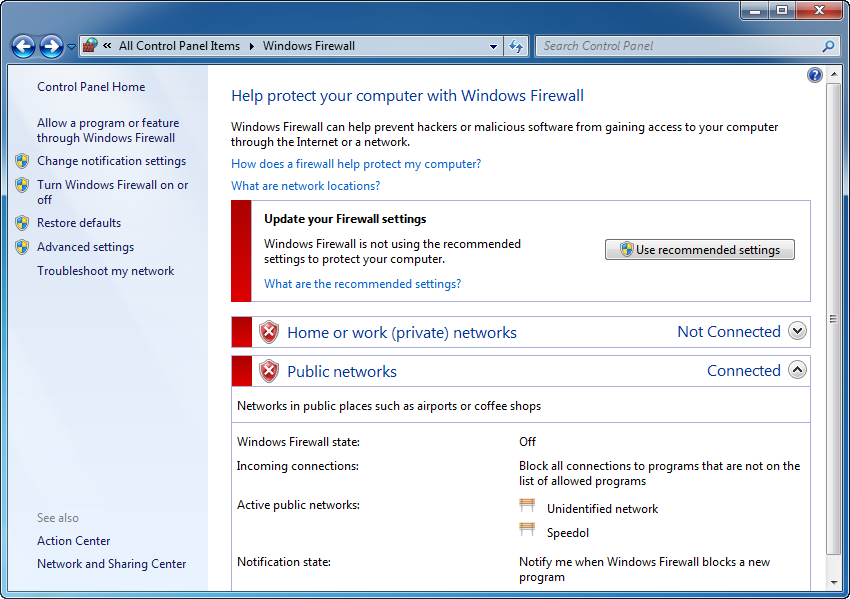This screenshot has width=850, height=599.
Task: Click the firewall state value Off
Action: (527, 442)
